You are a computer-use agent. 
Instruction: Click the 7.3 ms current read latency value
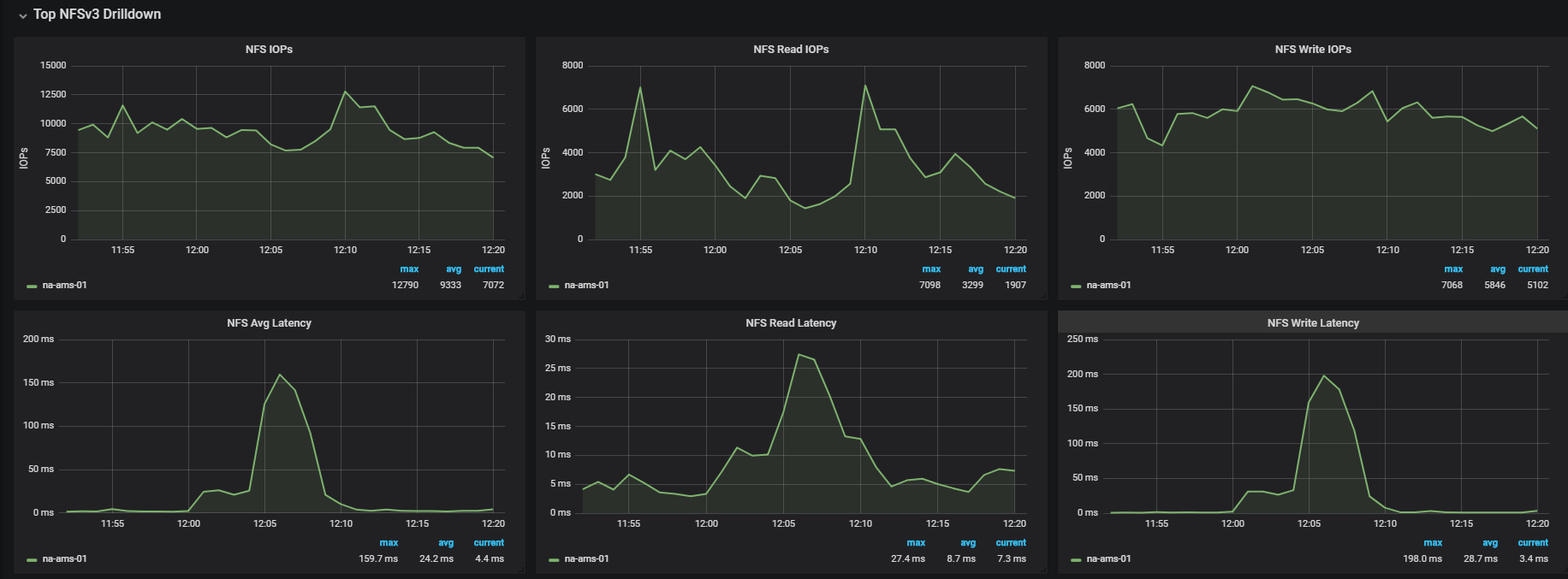coord(1012,559)
